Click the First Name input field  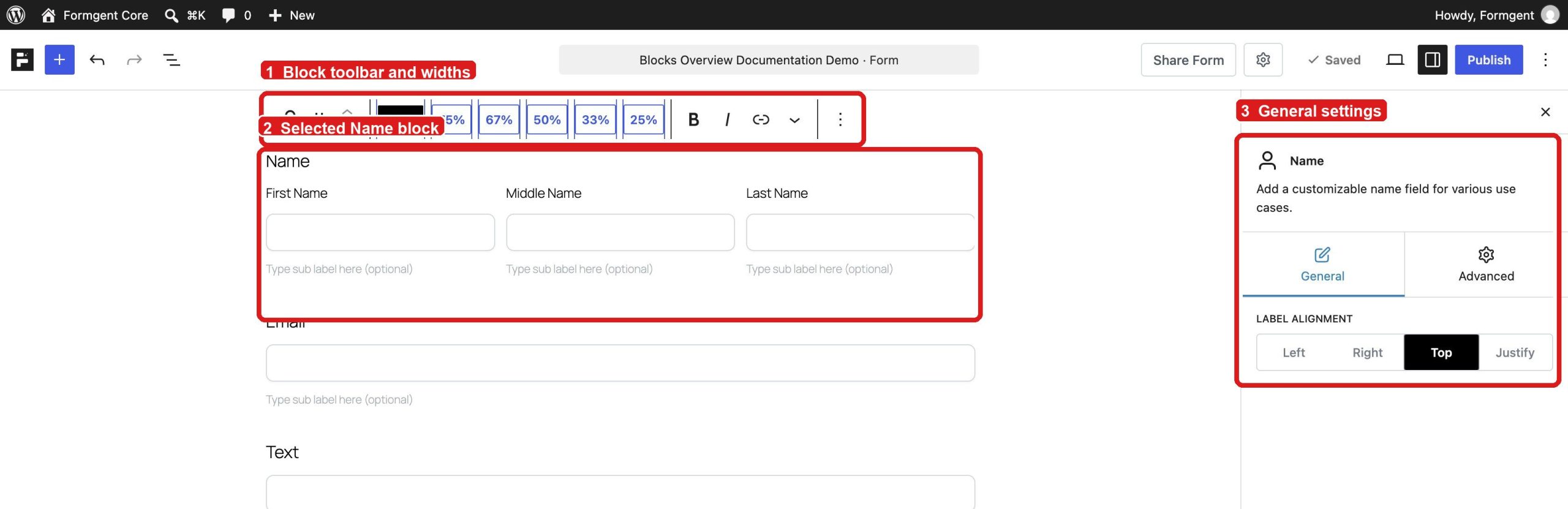pyautogui.click(x=380, y=232)
